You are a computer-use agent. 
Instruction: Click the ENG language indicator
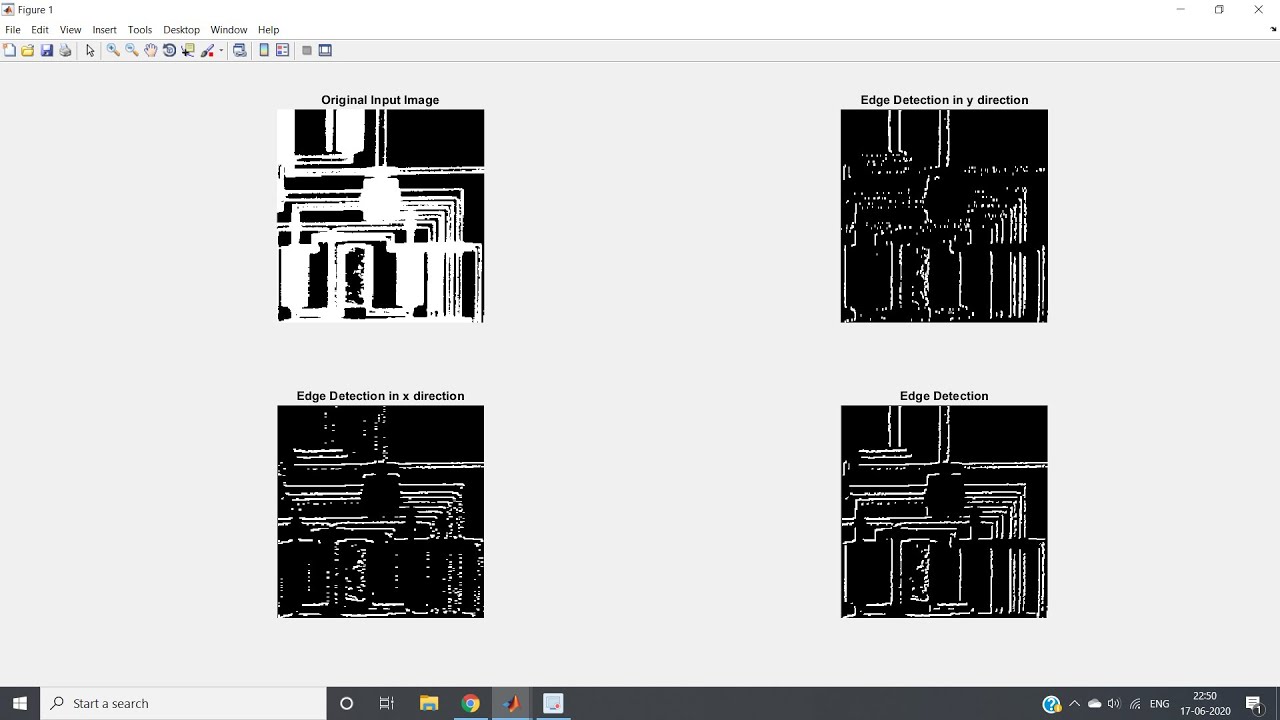(1160, 704)
